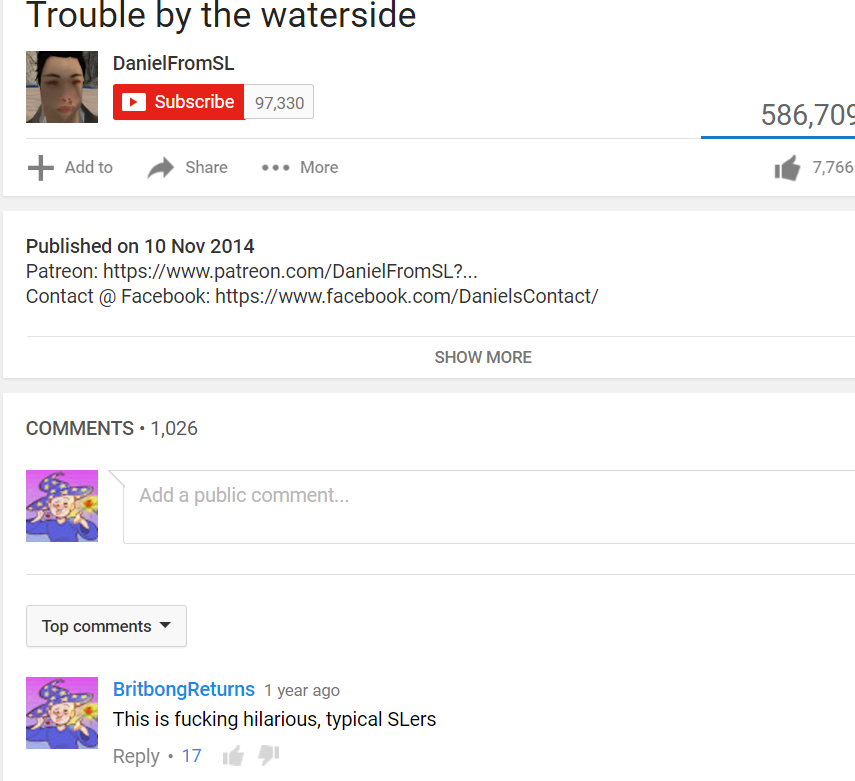Click the wizard avatar beside the comment box
The height and width of the screenshot is (781, 855).
pos(62,506)
